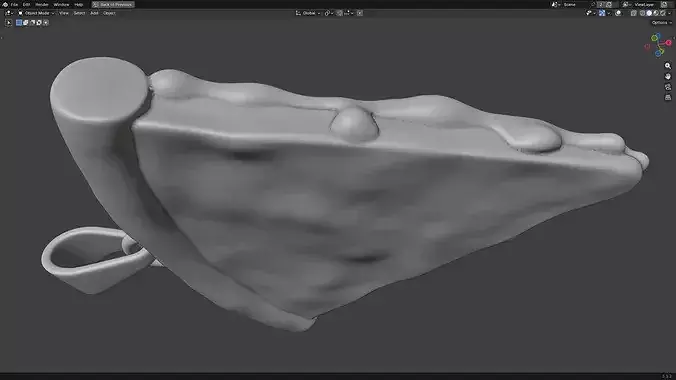Toggle the camera view icon
This screenshot has height=380, width=676.
tap(668, 87)
